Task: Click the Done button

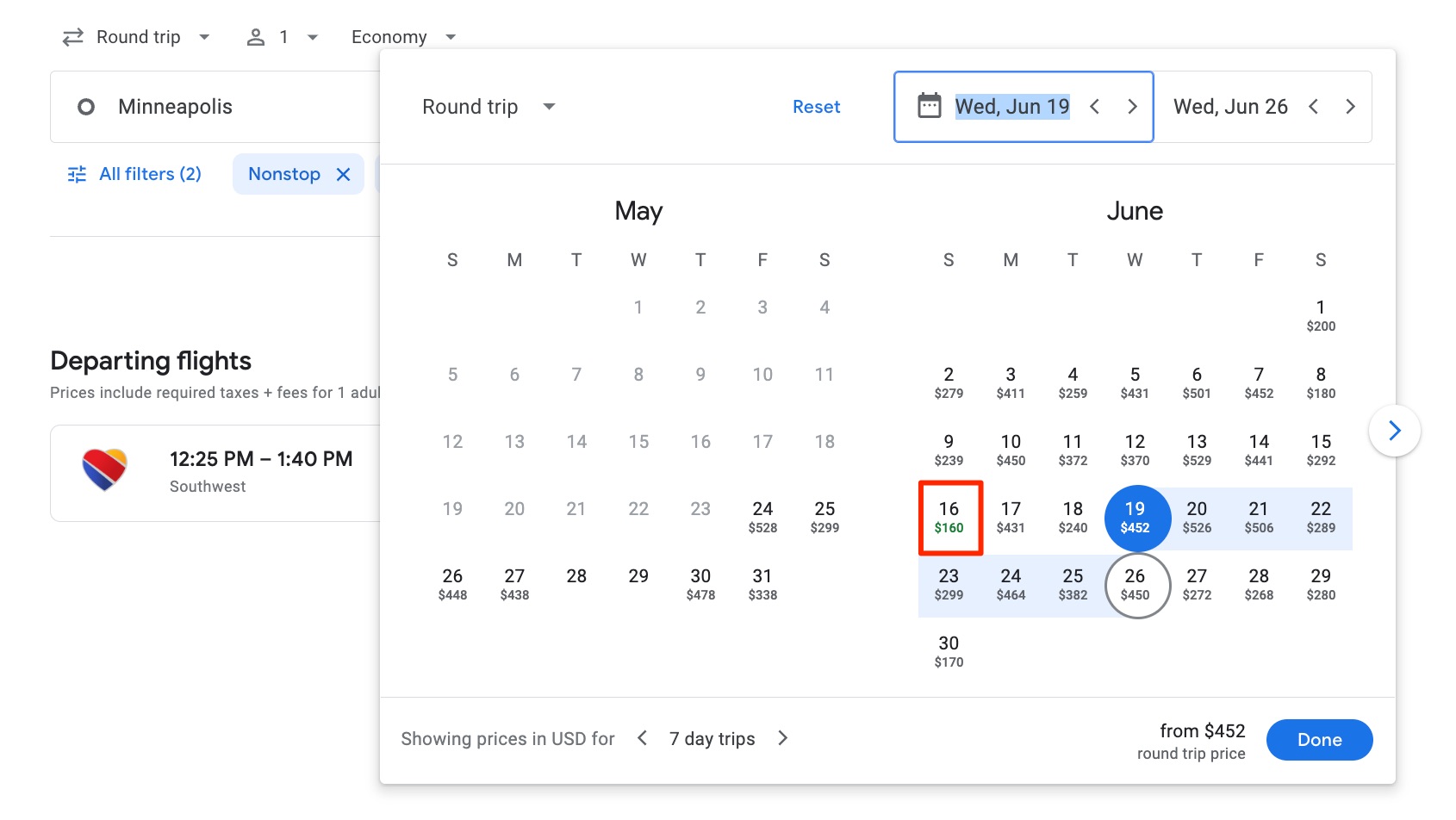Action: coord(1319,739)
